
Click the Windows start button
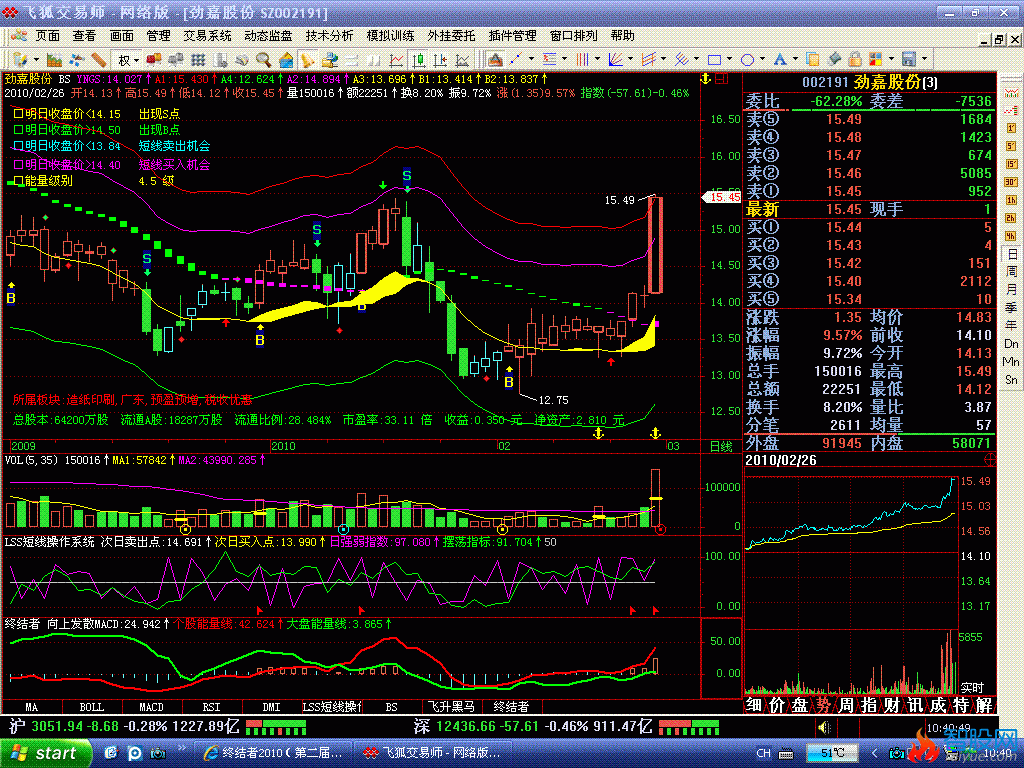pyautogui.click(x=44, y=753)
